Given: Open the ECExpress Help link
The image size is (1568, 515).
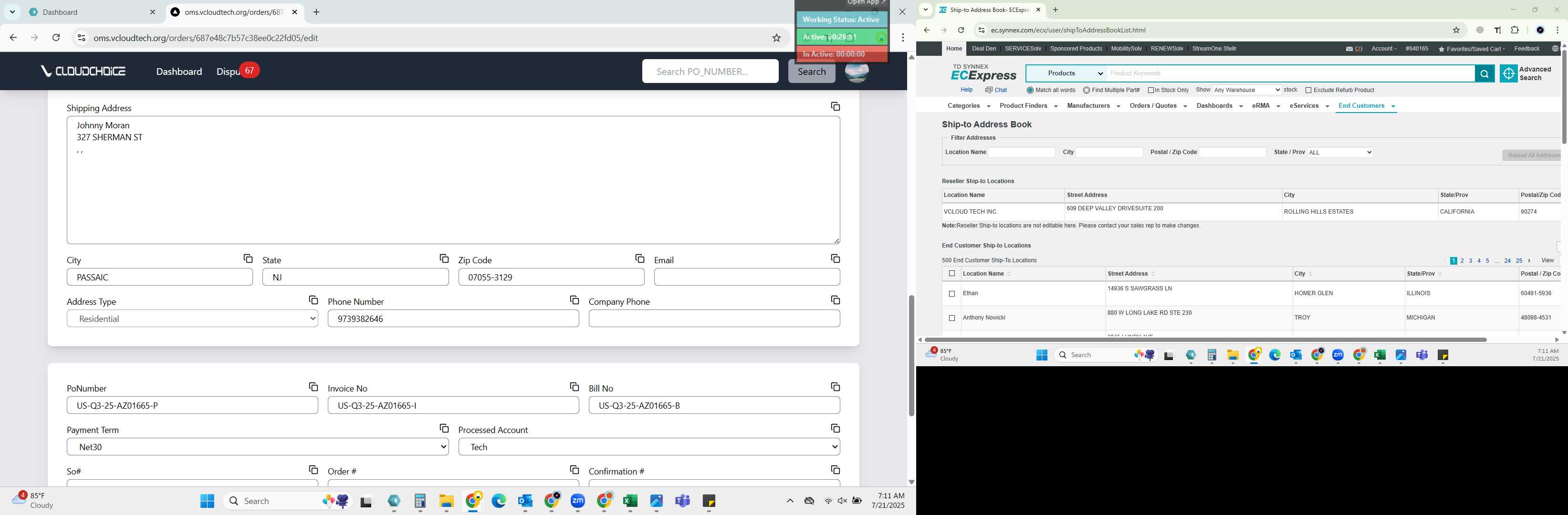Looking at the screenshot, I should pyautogui.click(x=966, y=90).
